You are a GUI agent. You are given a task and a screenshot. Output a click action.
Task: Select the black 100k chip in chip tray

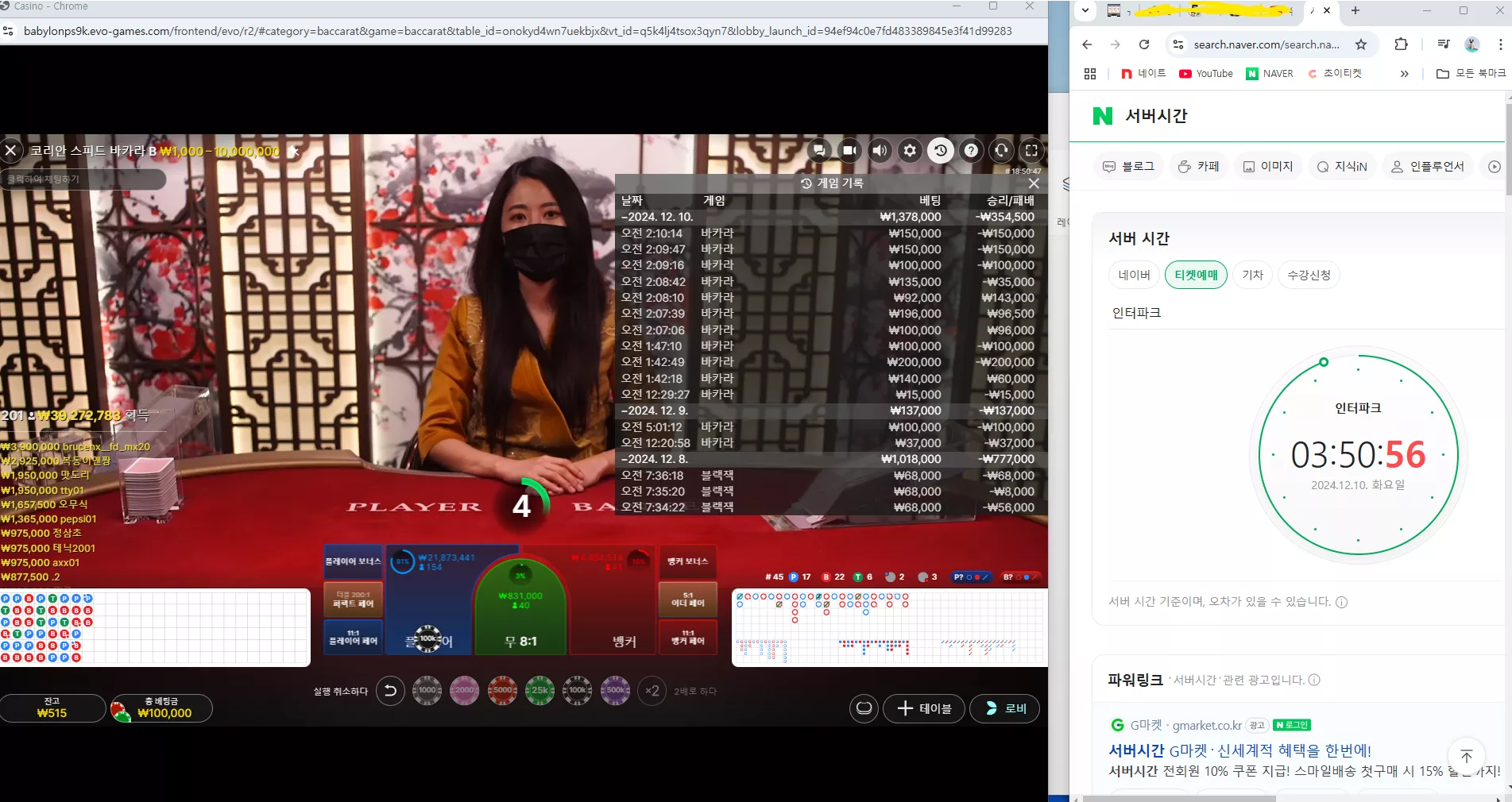click(x=578, y=691)
